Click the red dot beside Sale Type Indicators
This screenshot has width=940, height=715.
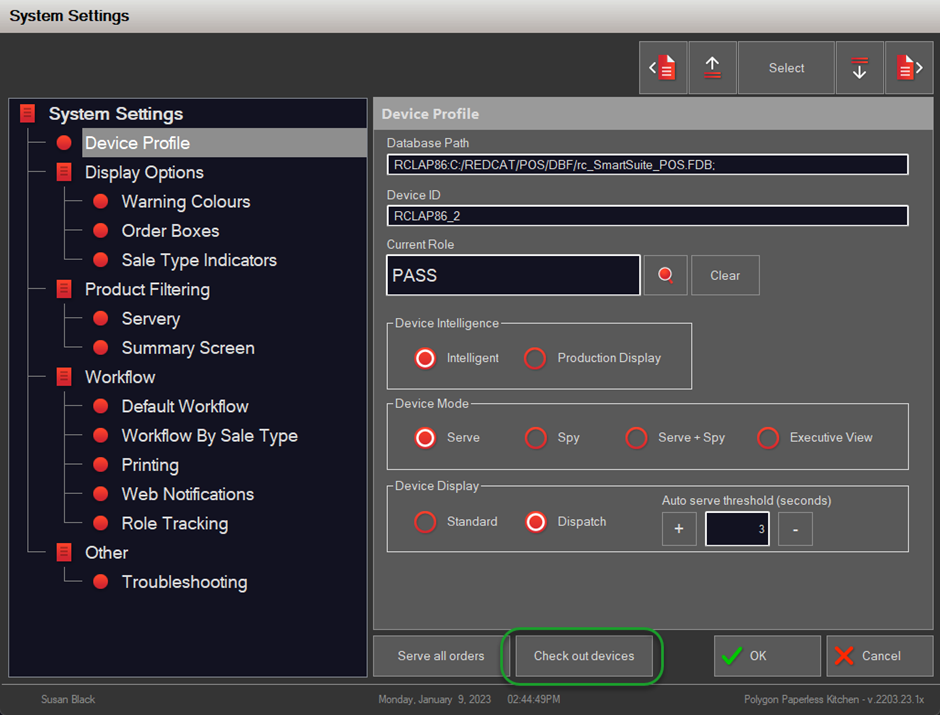click(101, 260)
